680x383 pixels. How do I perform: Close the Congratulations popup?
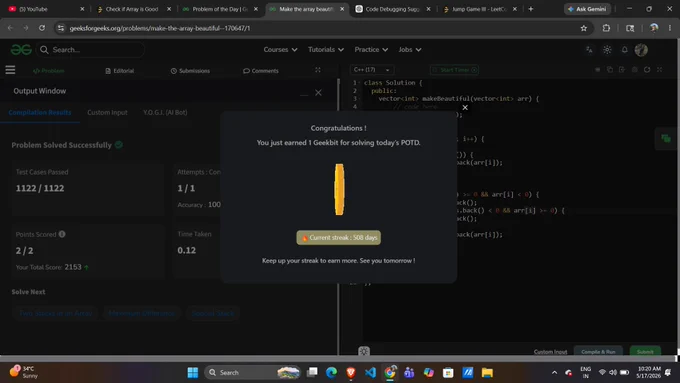pyautogui.click(x=465, y=107)
